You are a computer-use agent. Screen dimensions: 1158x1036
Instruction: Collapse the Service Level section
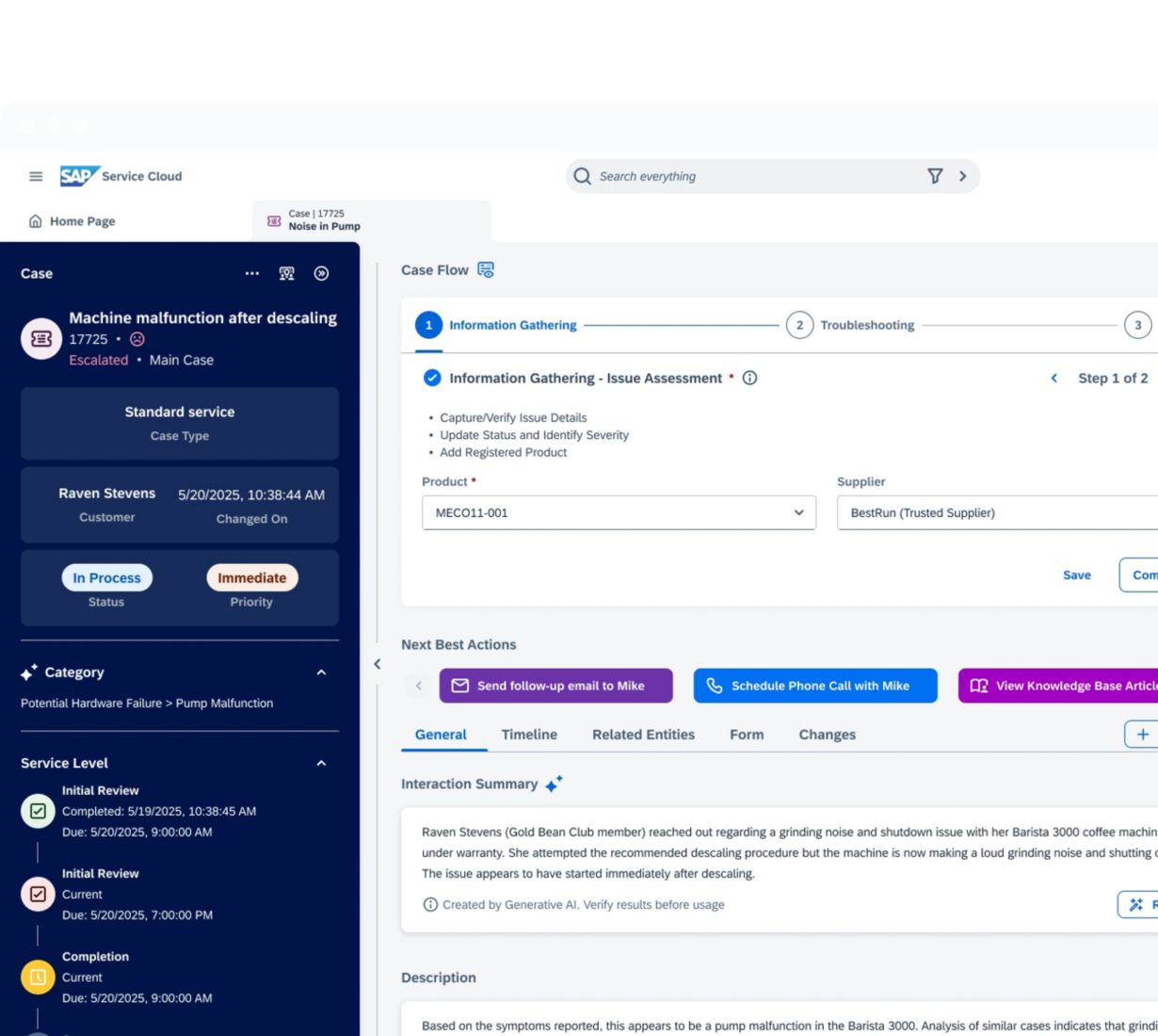point(321,763)
